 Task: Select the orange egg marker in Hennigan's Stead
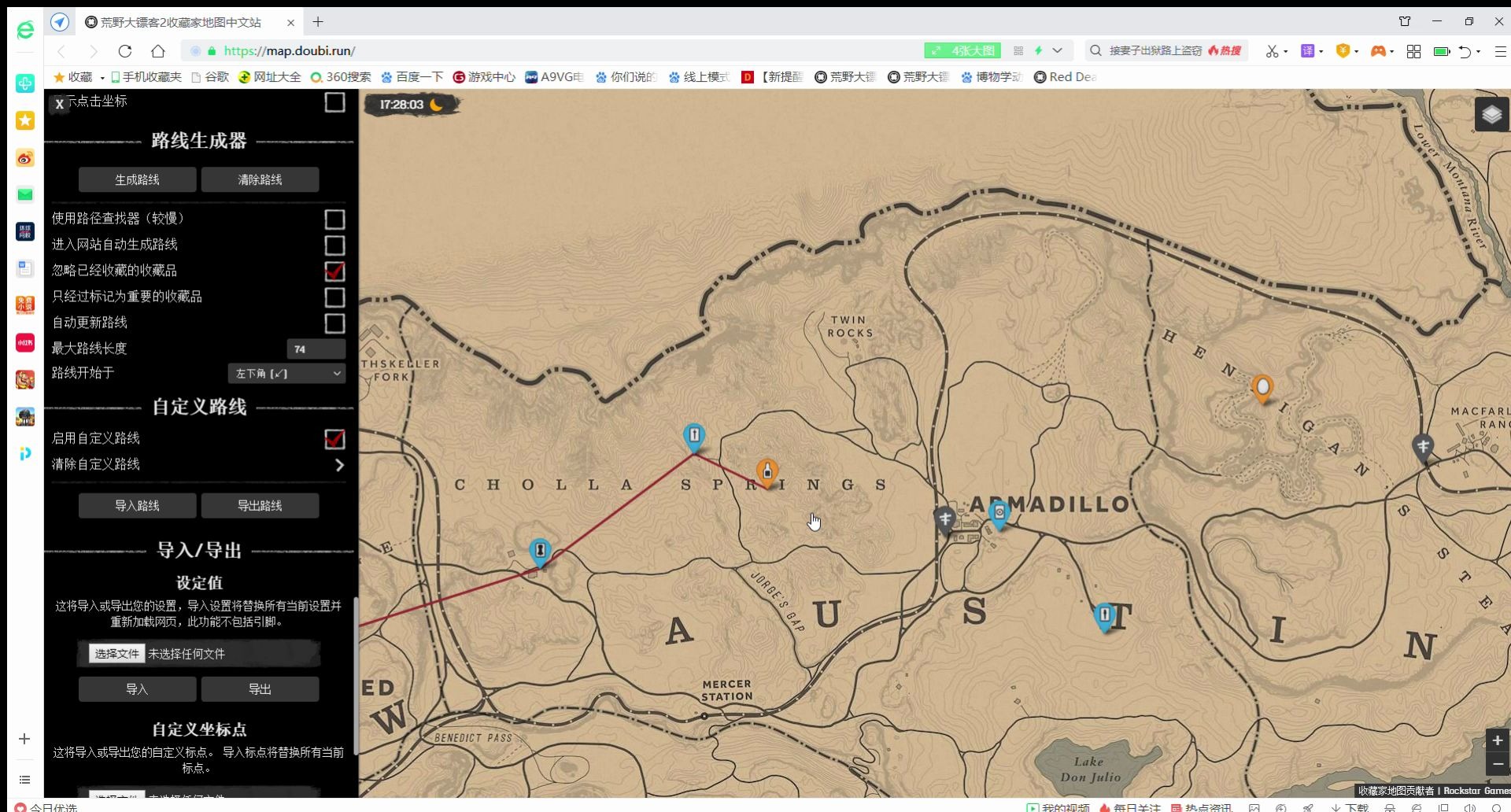(x=1262, y=389)
